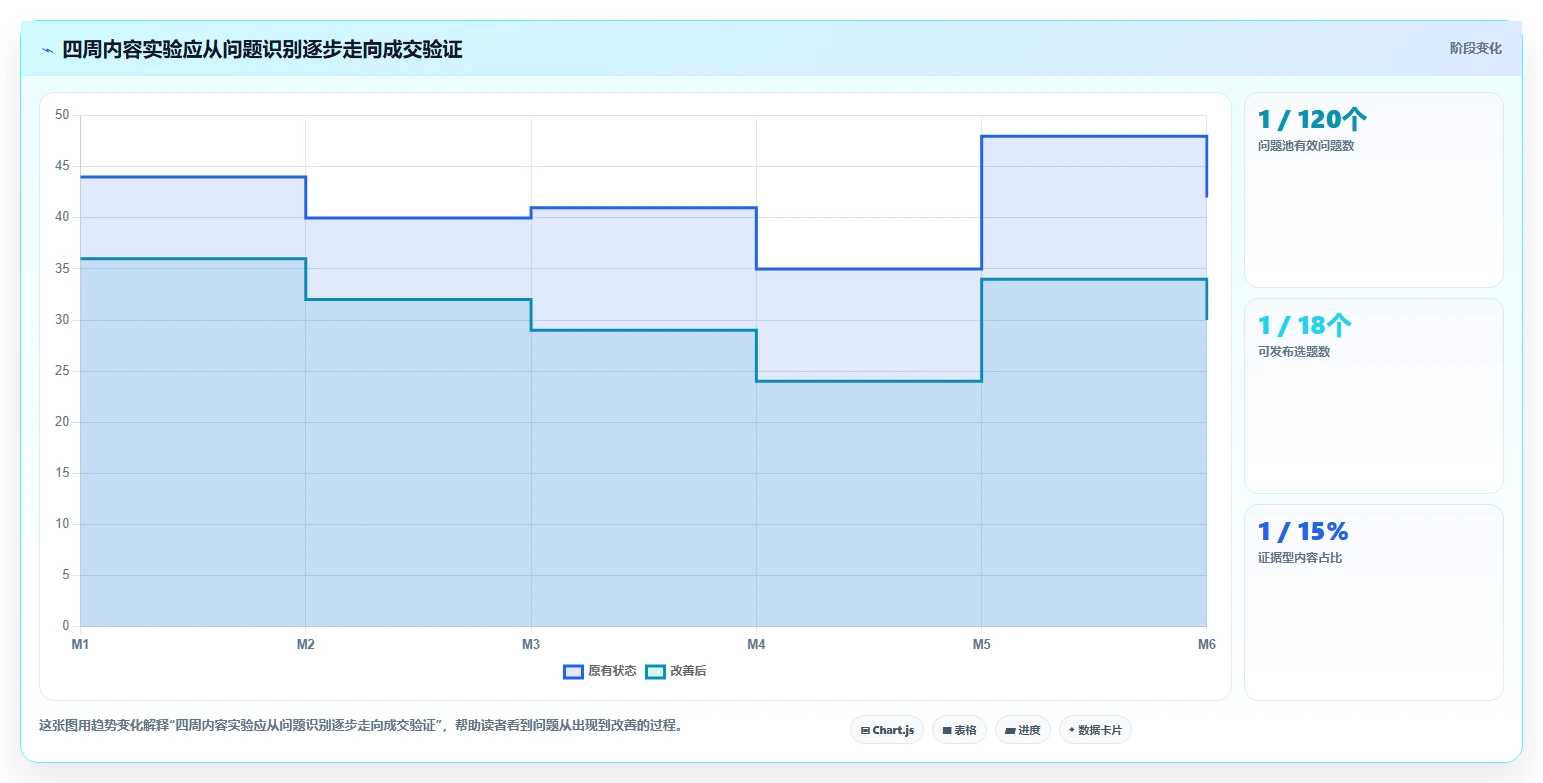Click the 表格 tag chip
Viewport: 1543px width, 783px height.
pos(959,730)
